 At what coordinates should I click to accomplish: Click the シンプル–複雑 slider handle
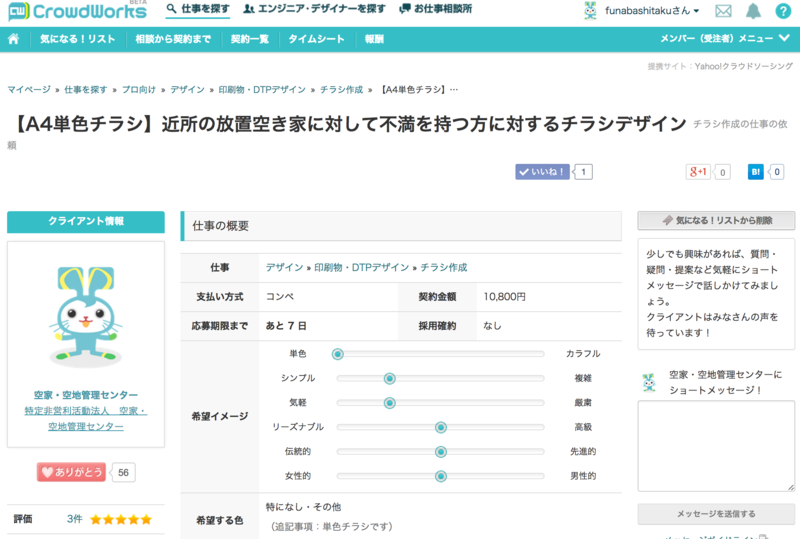pos(390,379)
